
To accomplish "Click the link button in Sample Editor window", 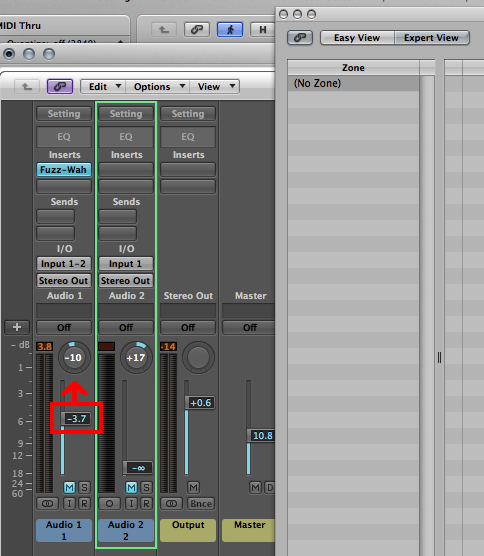I will coord(300,37).
